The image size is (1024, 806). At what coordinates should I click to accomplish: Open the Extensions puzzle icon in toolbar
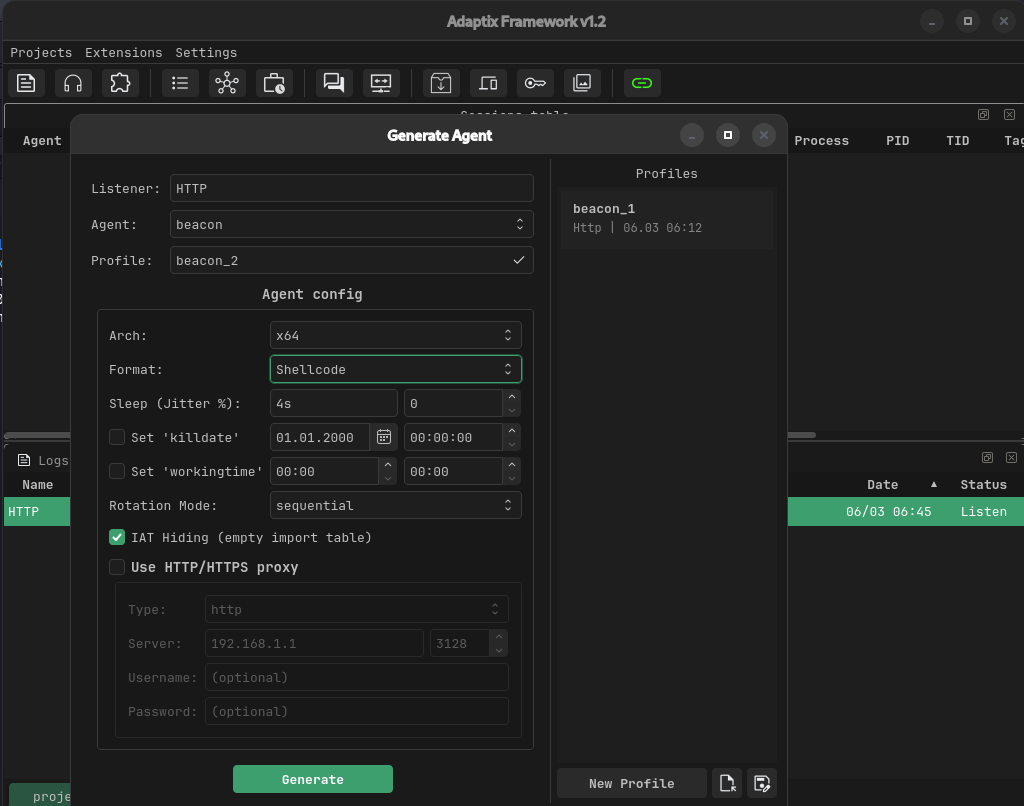click(x=120, y=83)
